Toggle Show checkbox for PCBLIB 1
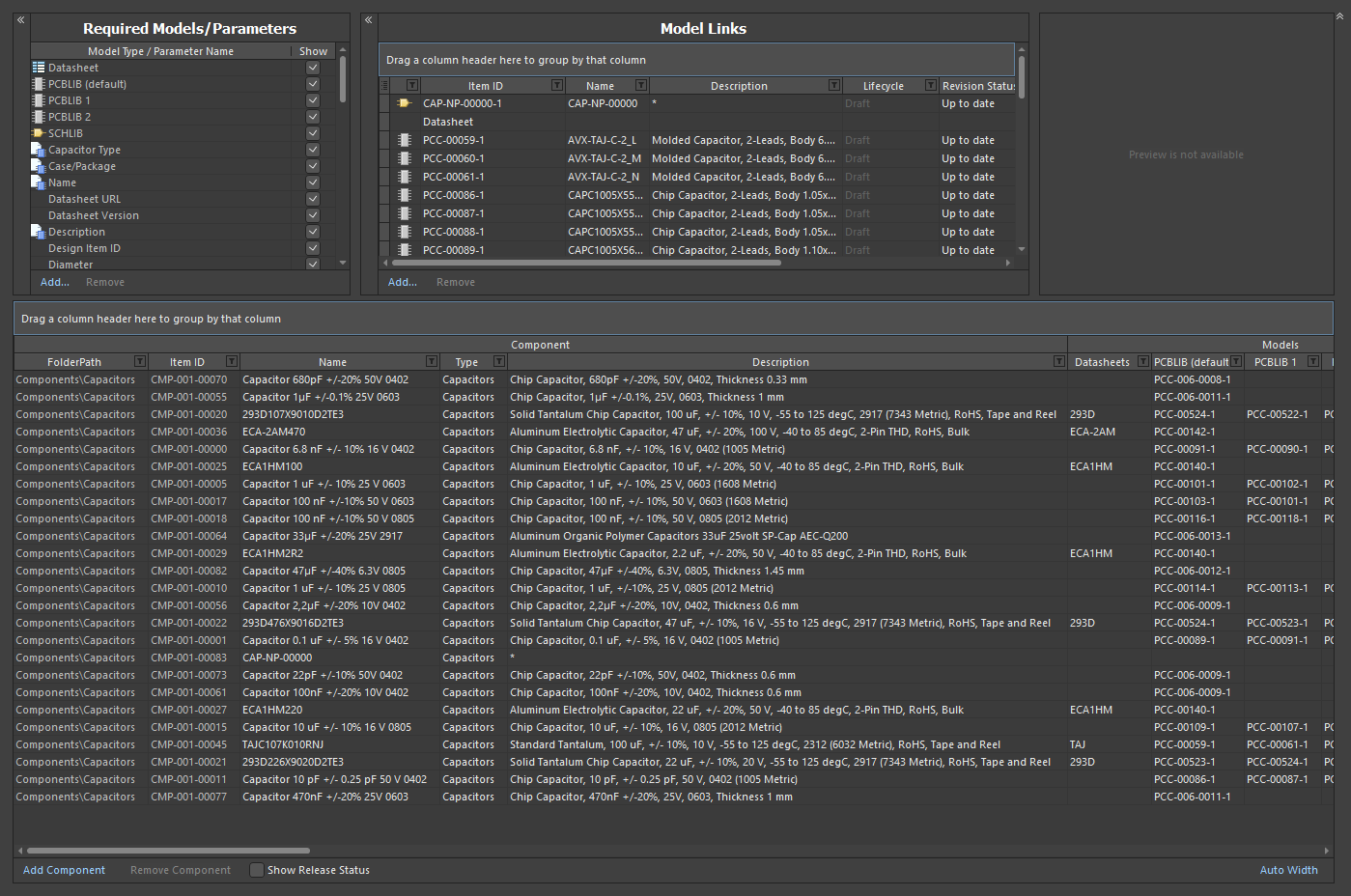 point(313,100)
